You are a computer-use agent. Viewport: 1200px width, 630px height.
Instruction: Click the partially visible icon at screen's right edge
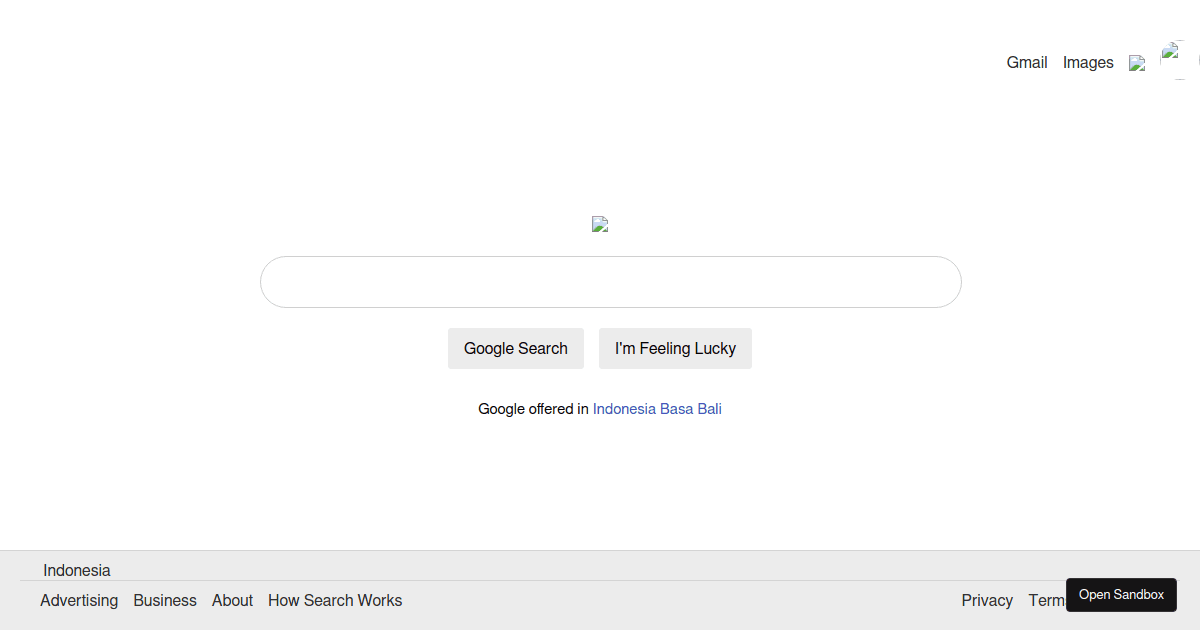pyautogui.click(x=1197, y=62)
